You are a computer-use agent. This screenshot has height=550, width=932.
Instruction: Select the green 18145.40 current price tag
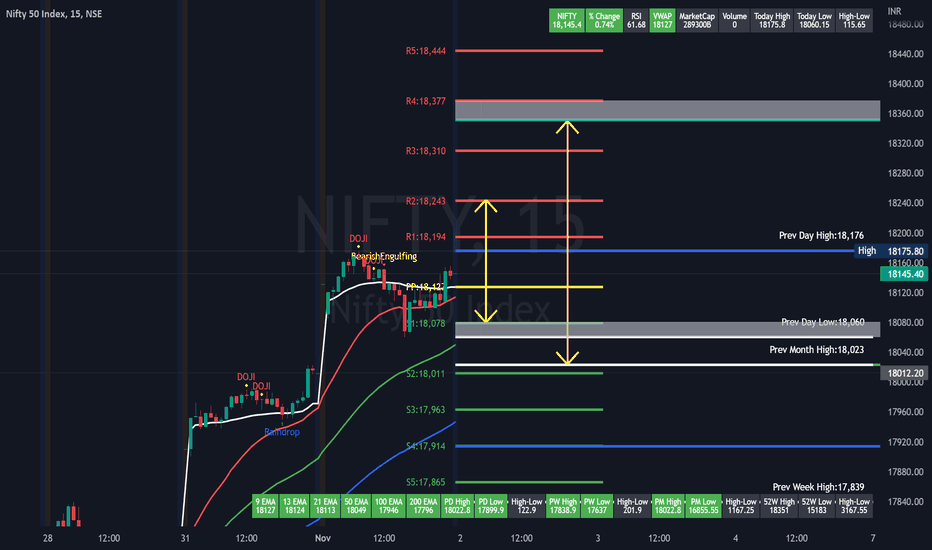coord(903,274)
